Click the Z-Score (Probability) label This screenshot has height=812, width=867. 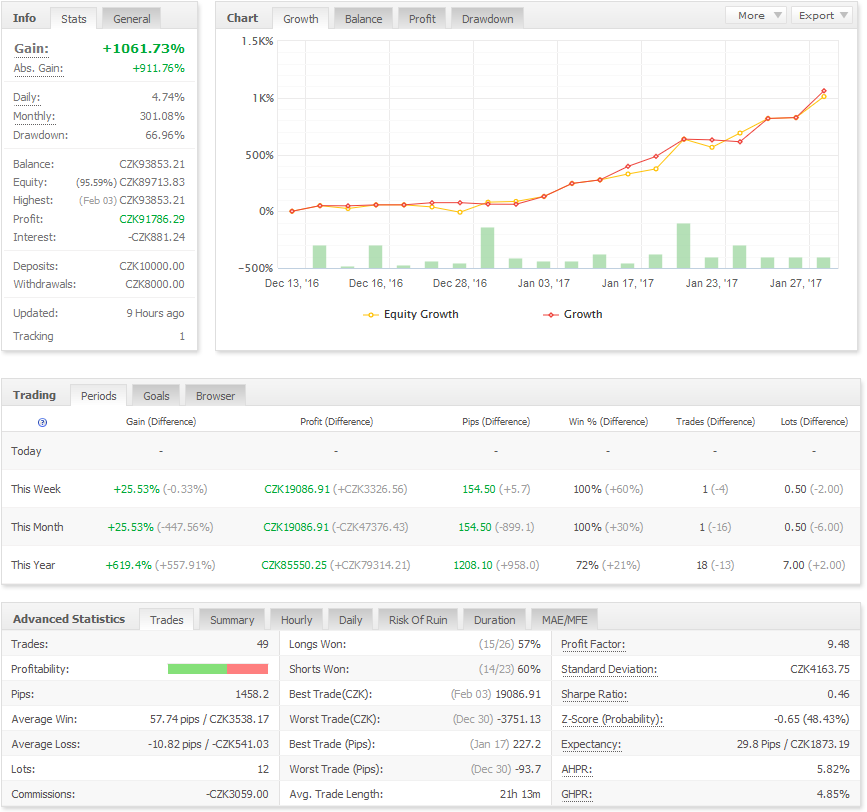(612, 719)
